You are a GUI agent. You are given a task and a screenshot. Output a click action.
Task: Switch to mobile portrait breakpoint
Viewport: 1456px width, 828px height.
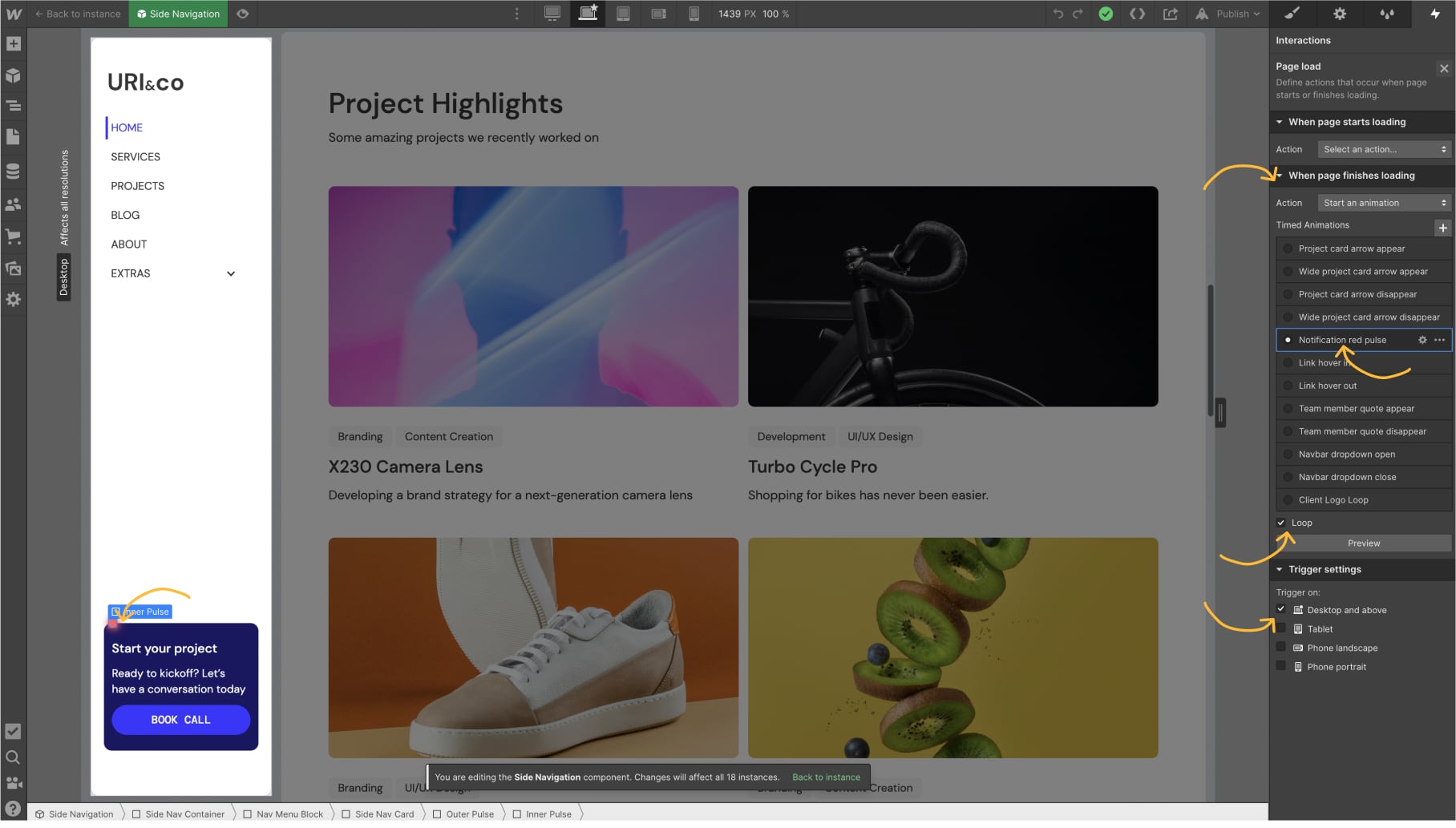point(694,14)
